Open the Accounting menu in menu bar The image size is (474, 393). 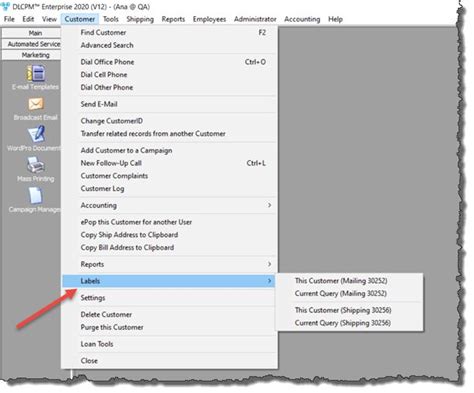tap(302, 19)
